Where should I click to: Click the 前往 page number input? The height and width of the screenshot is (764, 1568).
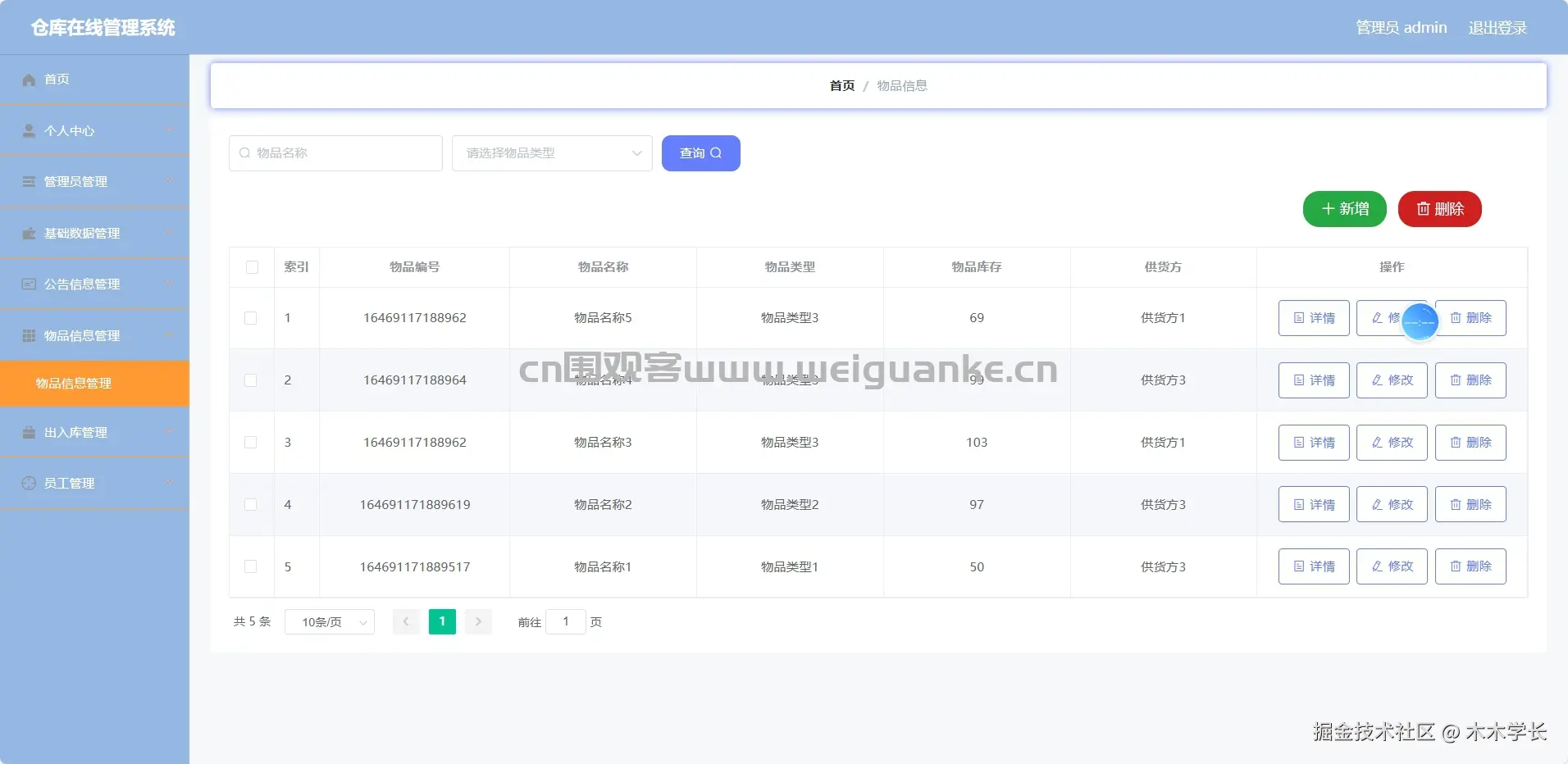tap(566, 622)
